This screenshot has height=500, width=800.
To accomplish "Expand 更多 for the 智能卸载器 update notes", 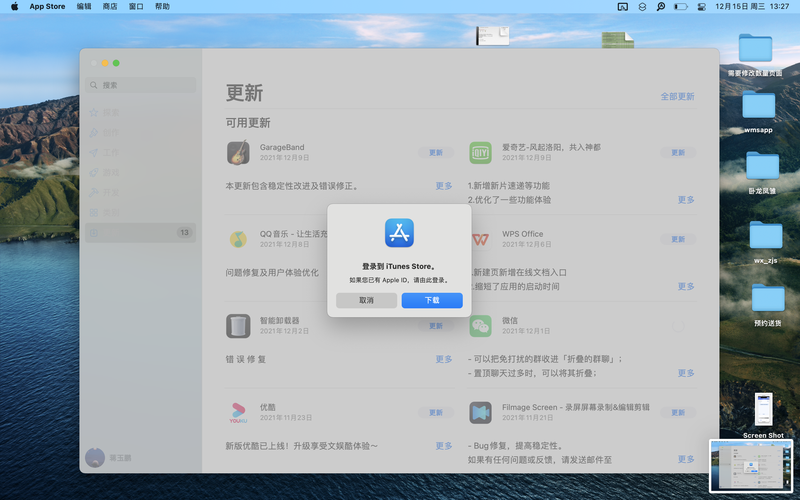I will tap(444, 359).
